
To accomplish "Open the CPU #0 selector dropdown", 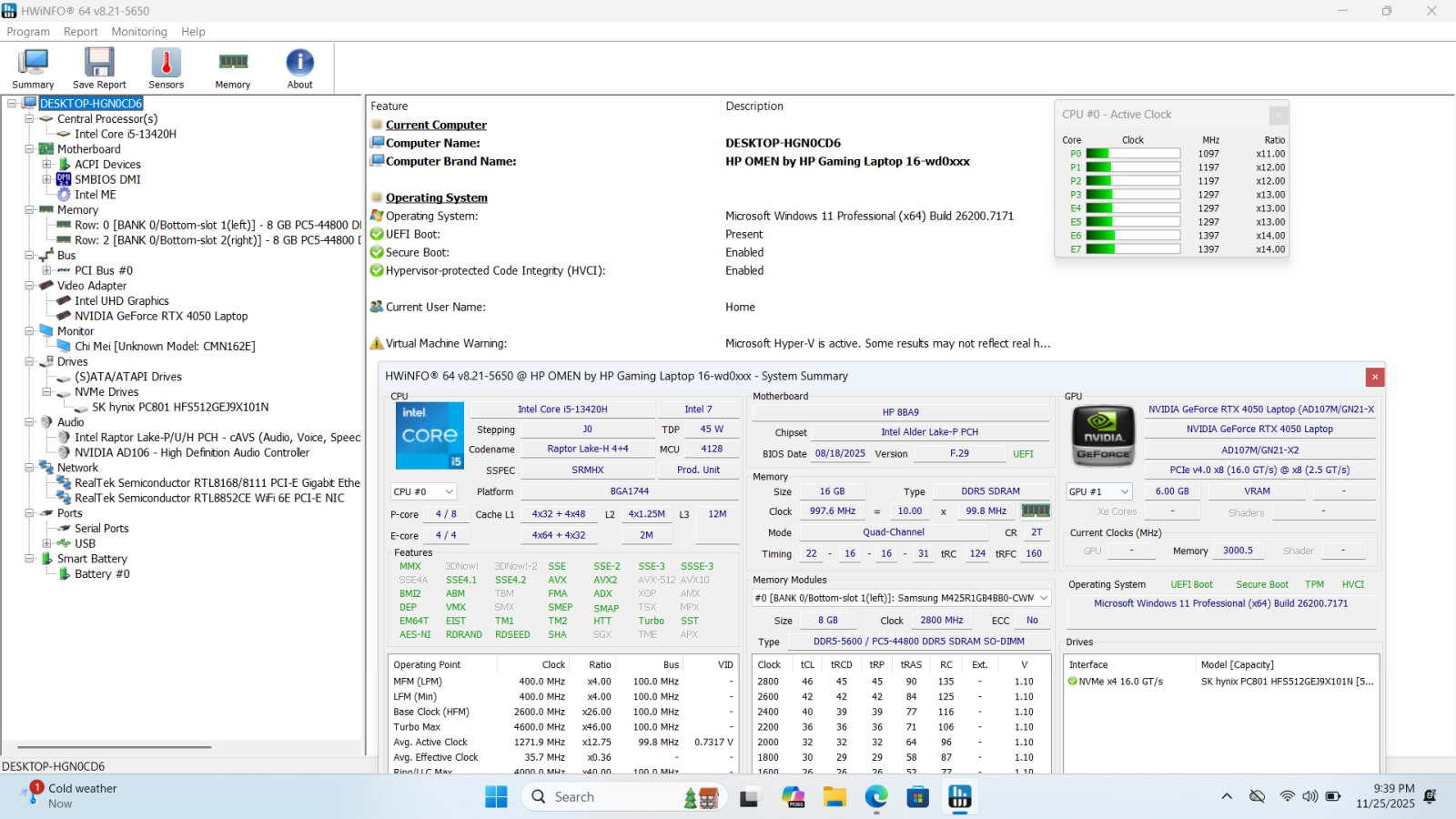I will [x=423, y=491].
